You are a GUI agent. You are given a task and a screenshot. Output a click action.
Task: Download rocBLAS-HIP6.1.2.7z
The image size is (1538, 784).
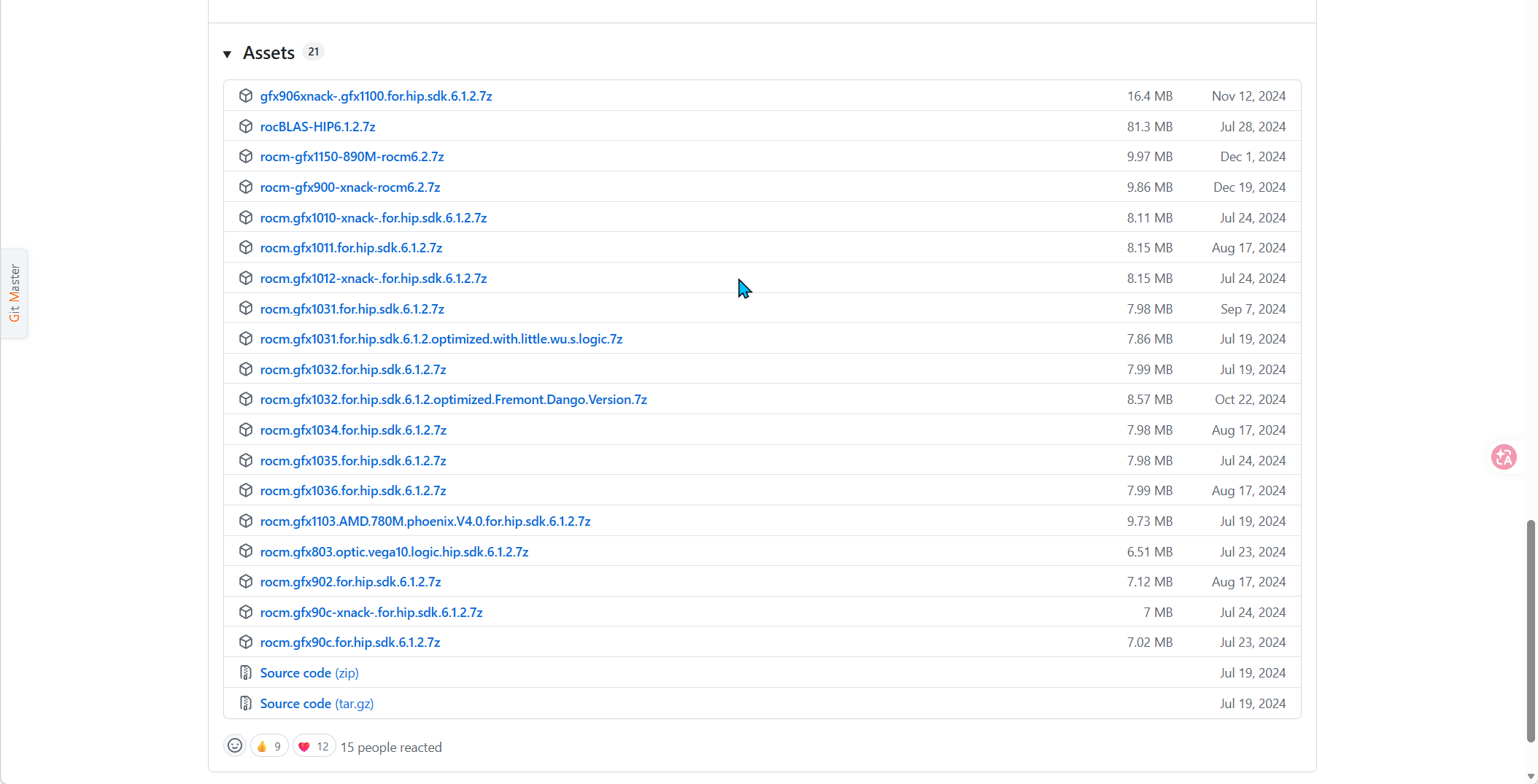tap(317, 126)
